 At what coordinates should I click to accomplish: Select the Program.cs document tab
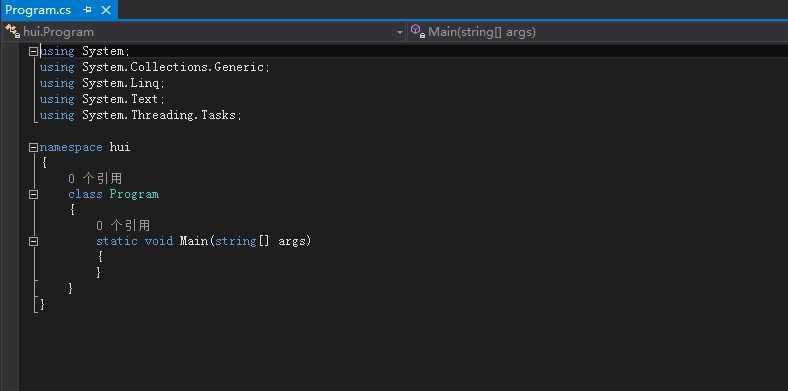click(x=38, y=10)
